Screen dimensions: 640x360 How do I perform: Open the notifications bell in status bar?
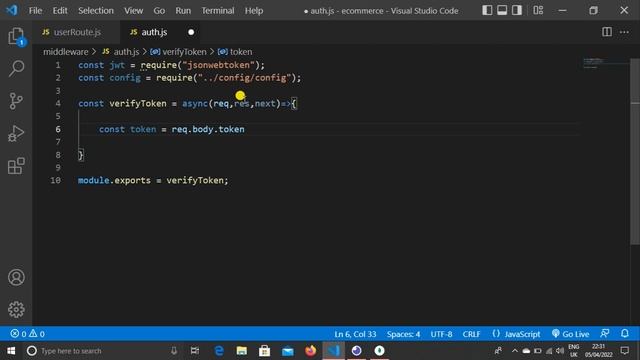(624, 333)
